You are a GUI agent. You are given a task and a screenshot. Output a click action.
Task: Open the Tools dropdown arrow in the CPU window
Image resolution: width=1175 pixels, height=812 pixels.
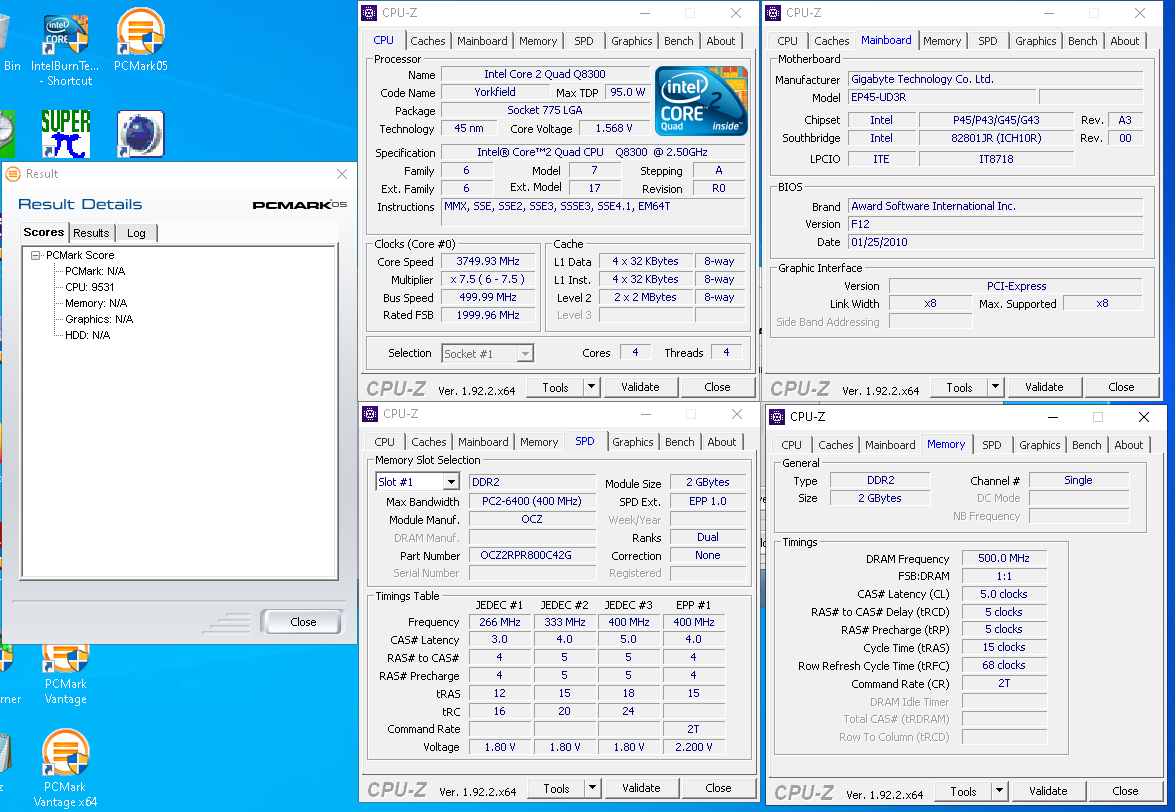click(591, 387)
